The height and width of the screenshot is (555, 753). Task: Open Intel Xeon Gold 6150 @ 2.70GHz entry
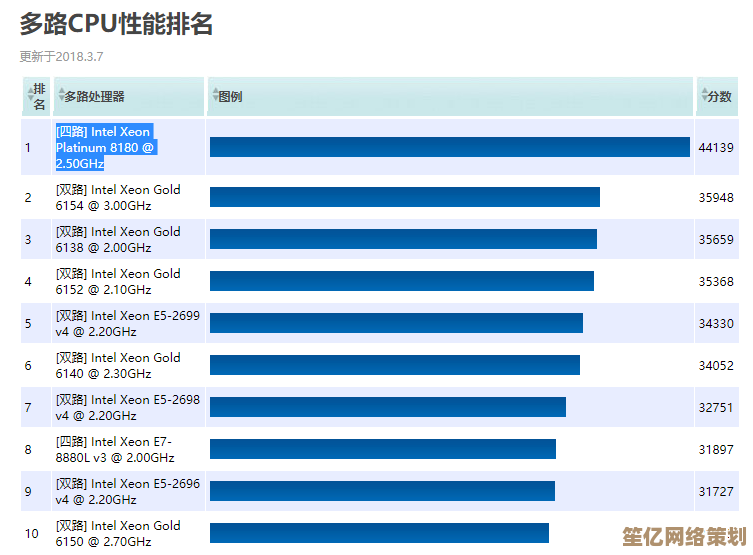118,533
